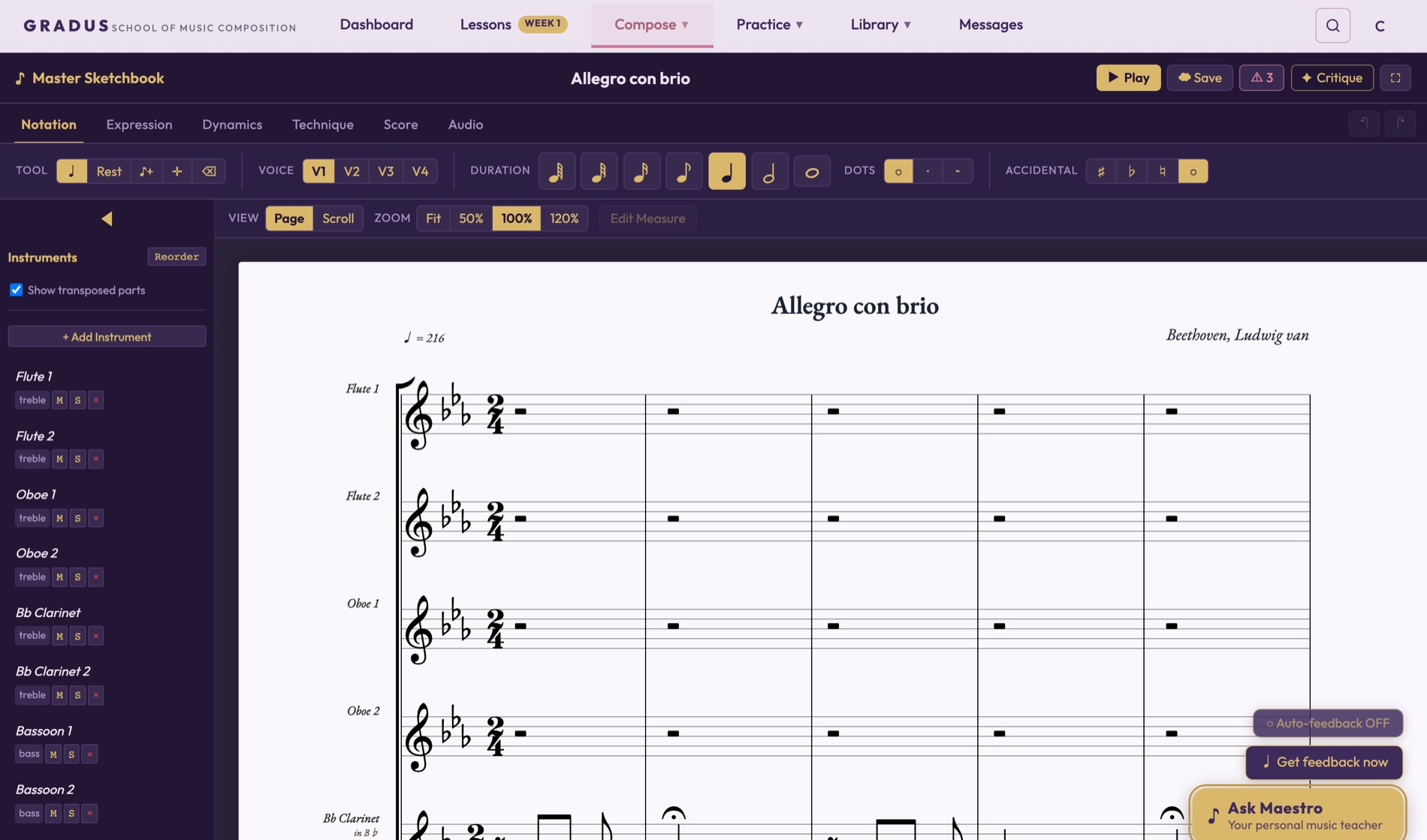Choose the plus insert tool
This screenshot has width=1427, height=840.
click(x=177, y=171)
